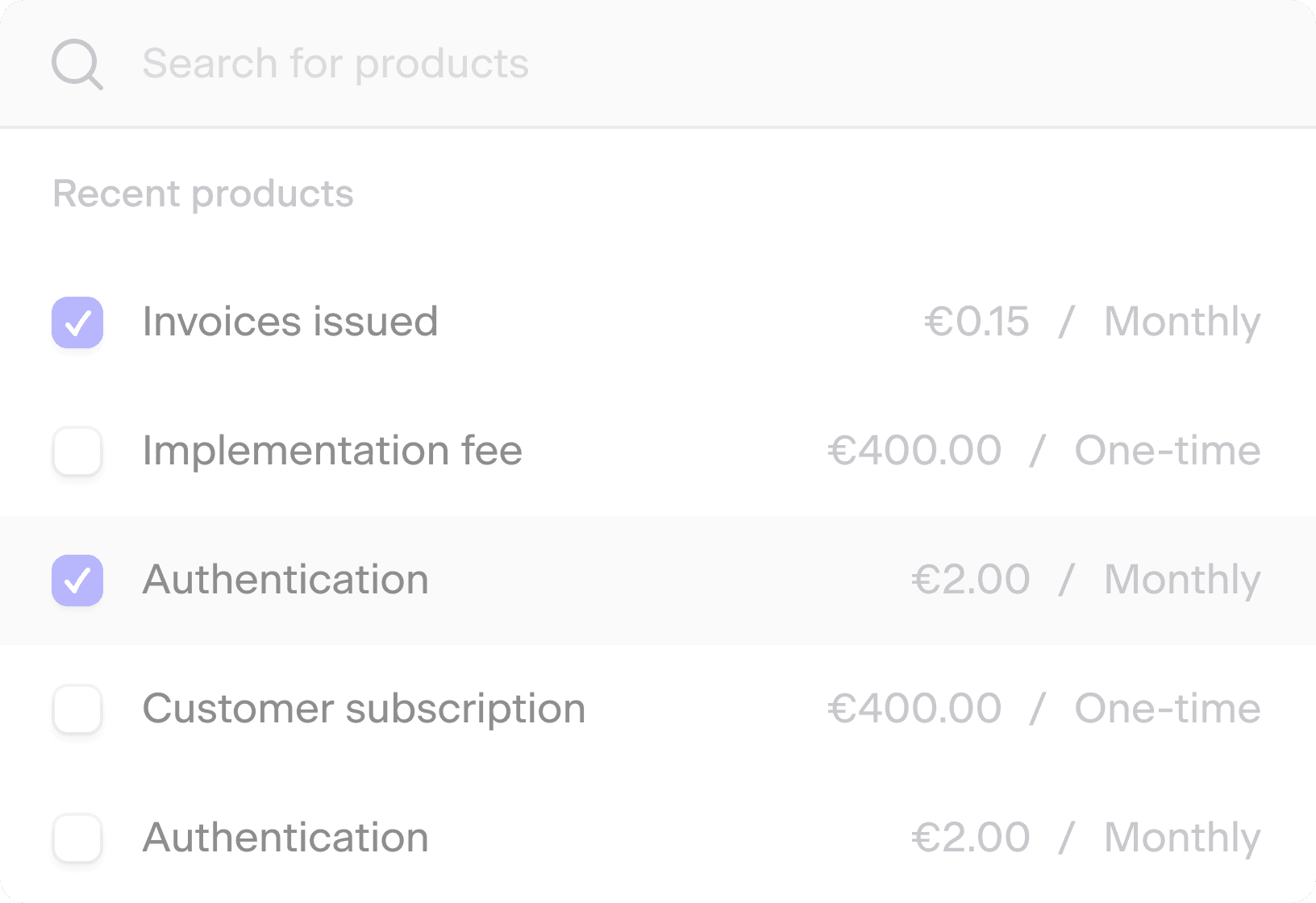The width and height of the screenshot is (1316, 903).
Task: Click the highlighted Authentication product name
Action: pyautogui.click(x=285, y=580)
